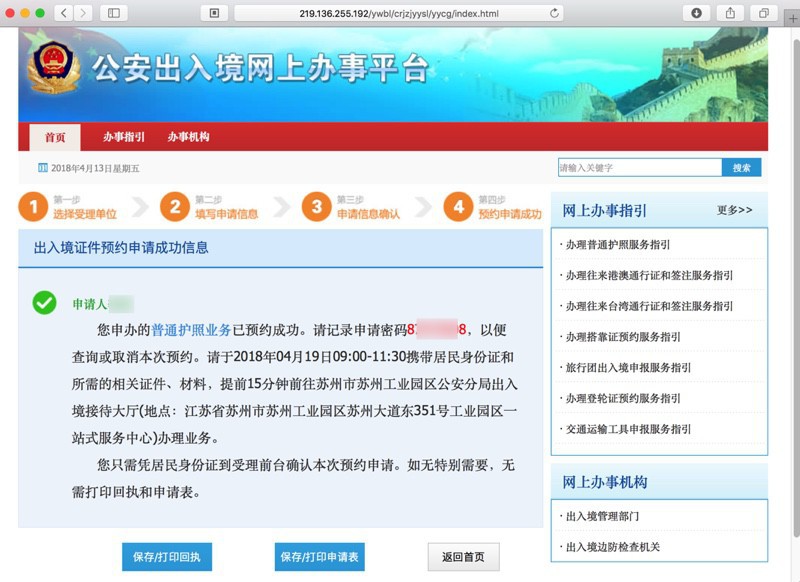Click the 普通护照业务 blue link
800x582 pixels.
point(191,330)
